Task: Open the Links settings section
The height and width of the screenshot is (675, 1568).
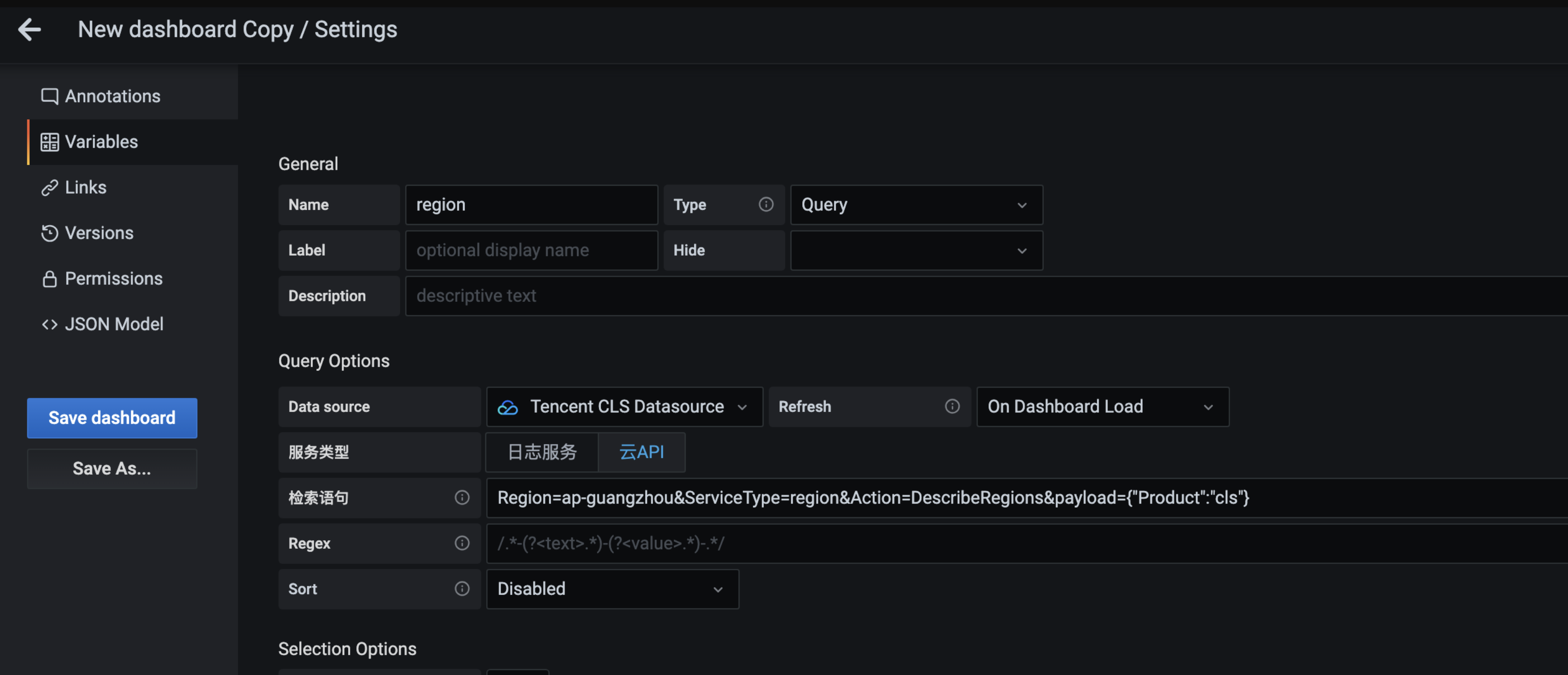Action: point(132,187)
